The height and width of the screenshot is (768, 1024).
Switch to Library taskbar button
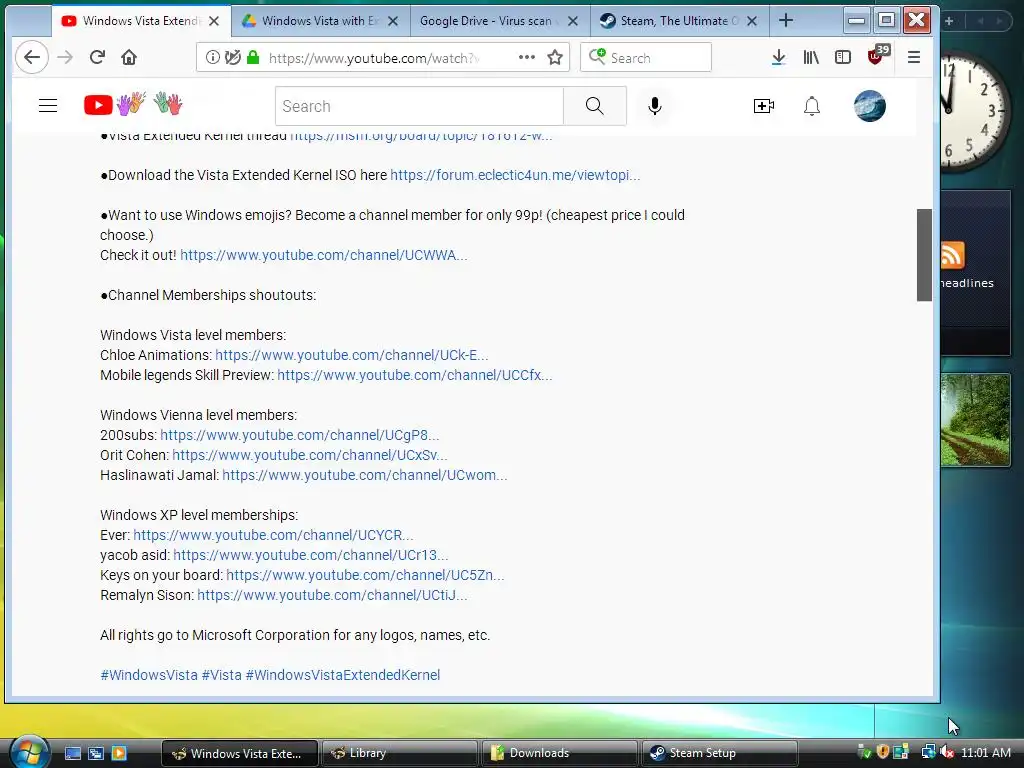pyautogui.click(x=399, y=753)
